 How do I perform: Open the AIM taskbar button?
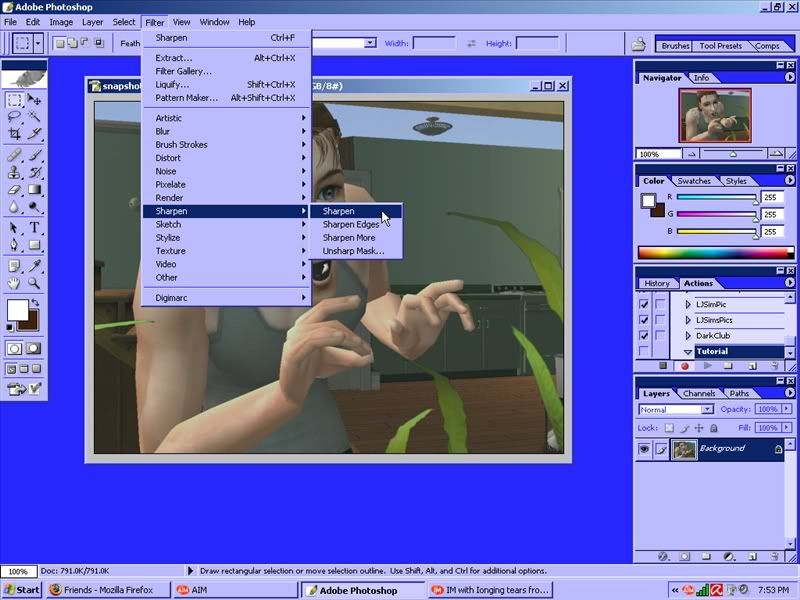[234, 590]
